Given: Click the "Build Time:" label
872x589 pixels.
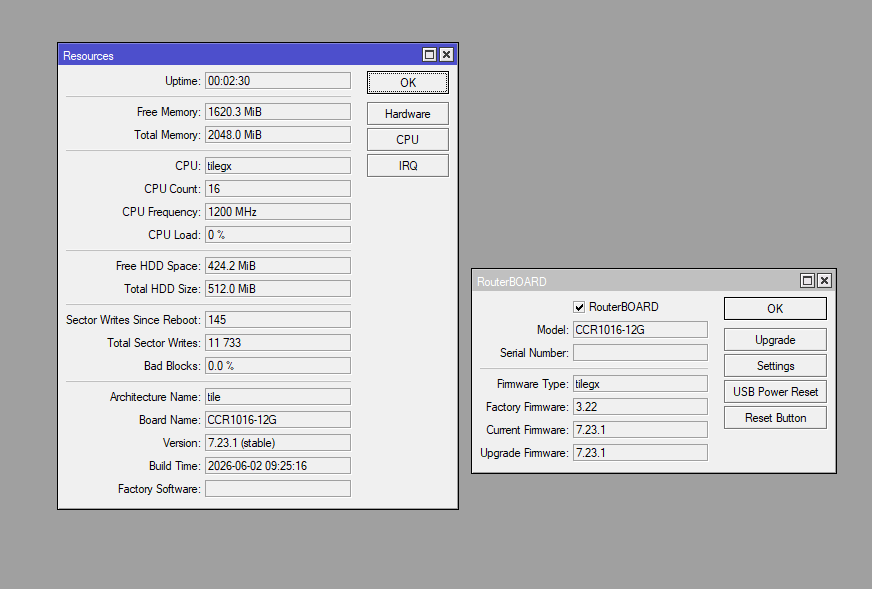Looking at the screenshot, I should tap(175, 466).
